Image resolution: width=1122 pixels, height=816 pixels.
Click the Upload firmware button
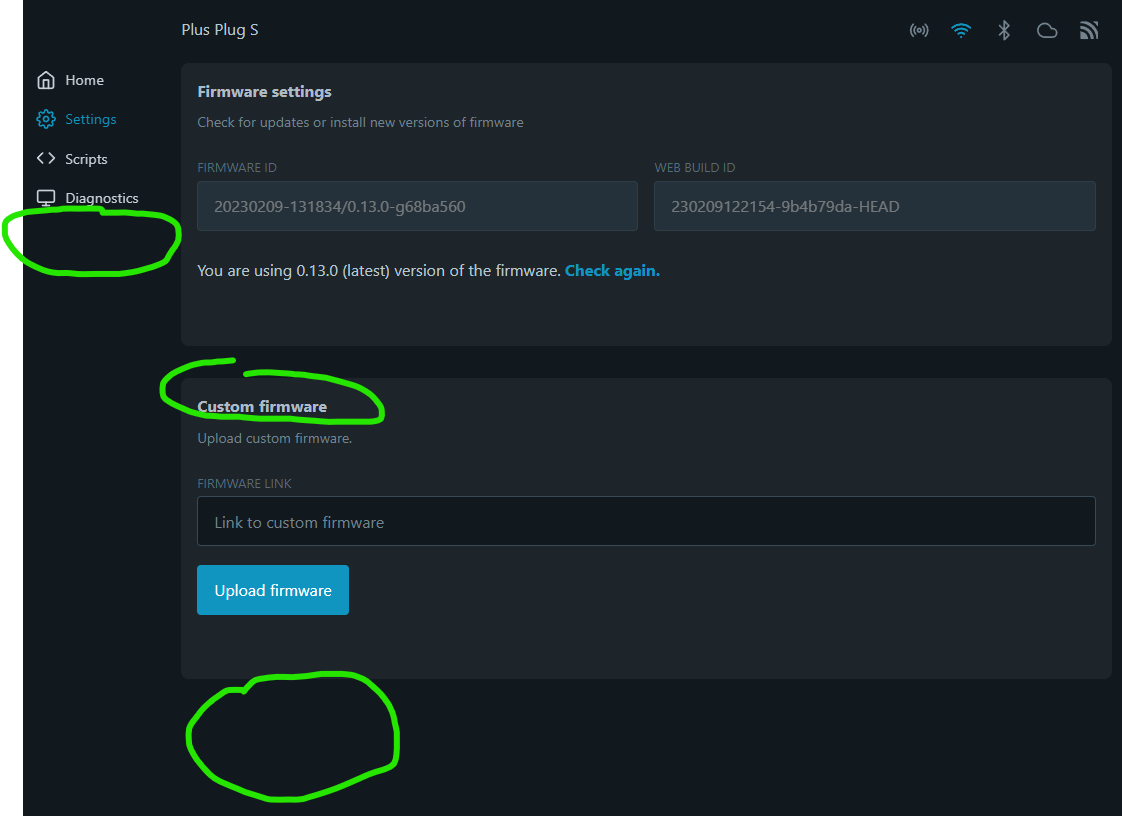click(x=273, y=590)
